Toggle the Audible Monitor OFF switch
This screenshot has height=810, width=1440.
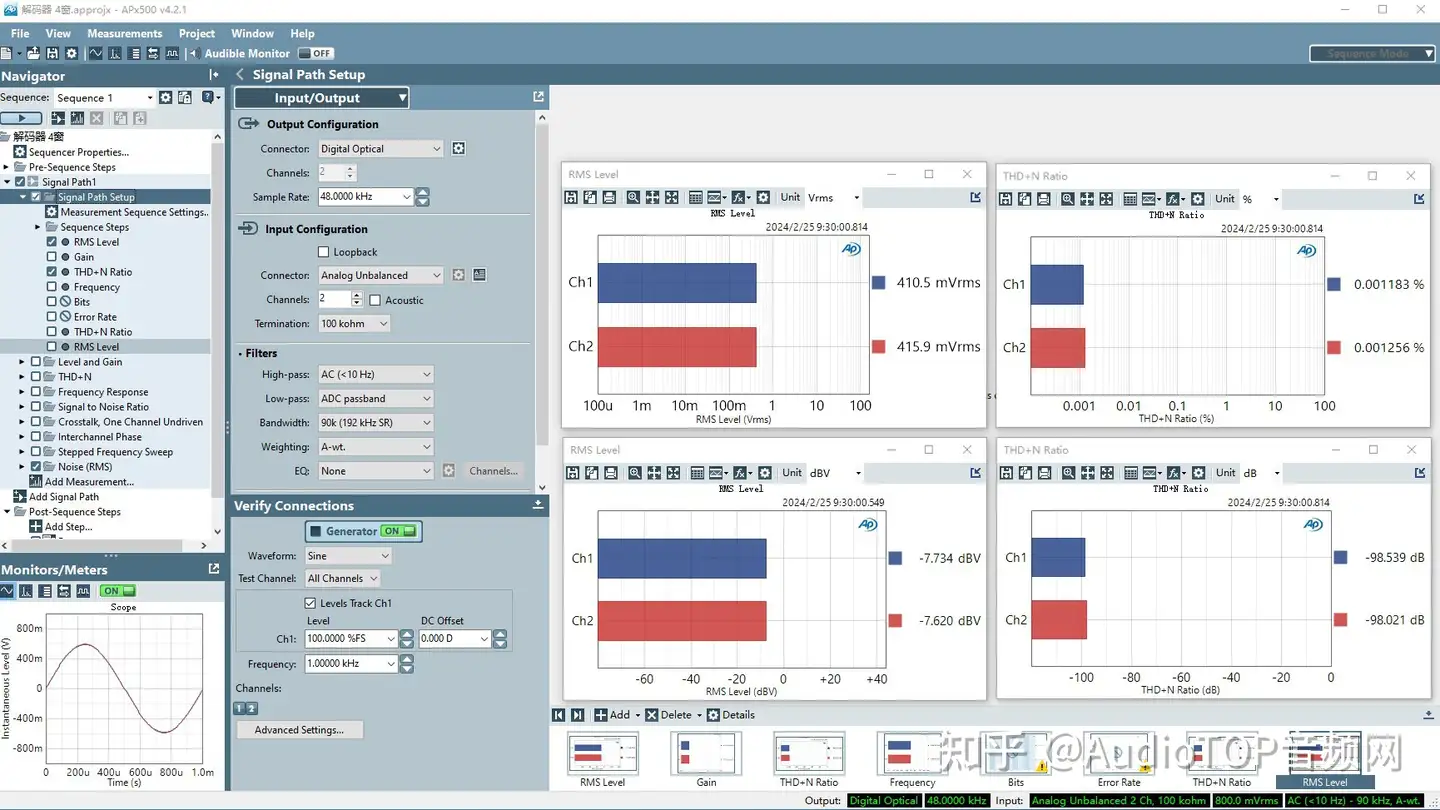pyautogui.click(x=316, y=53)
